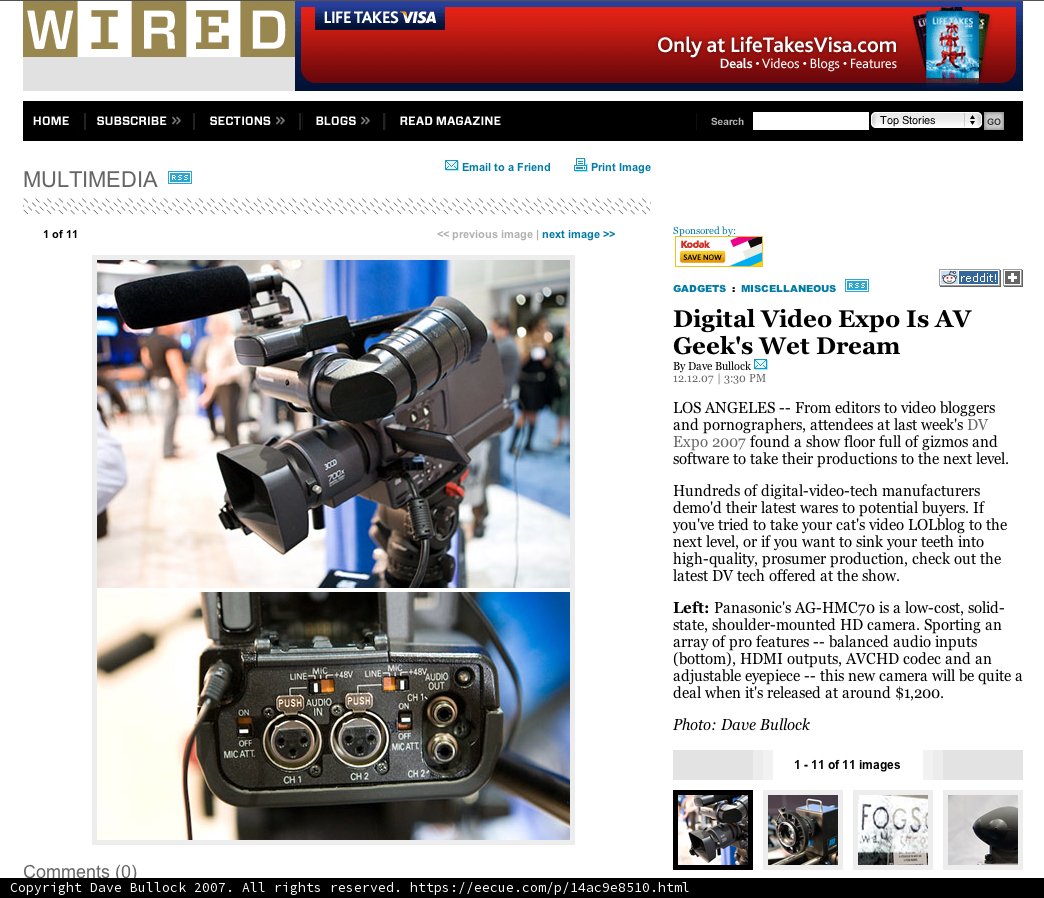Click the Comments (0) heading
The height and width of the screenshot is (898, 1044).
click(80, 871)
